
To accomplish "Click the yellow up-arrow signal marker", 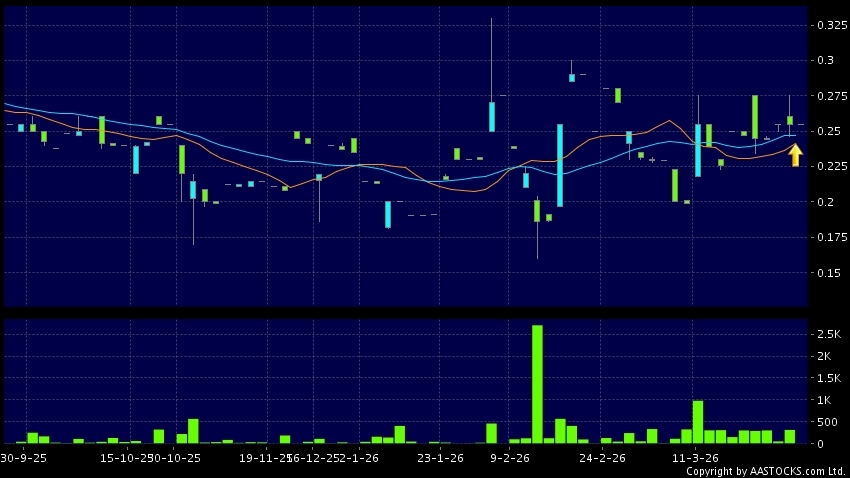I will pyautogui.click(x=795, y=155).
